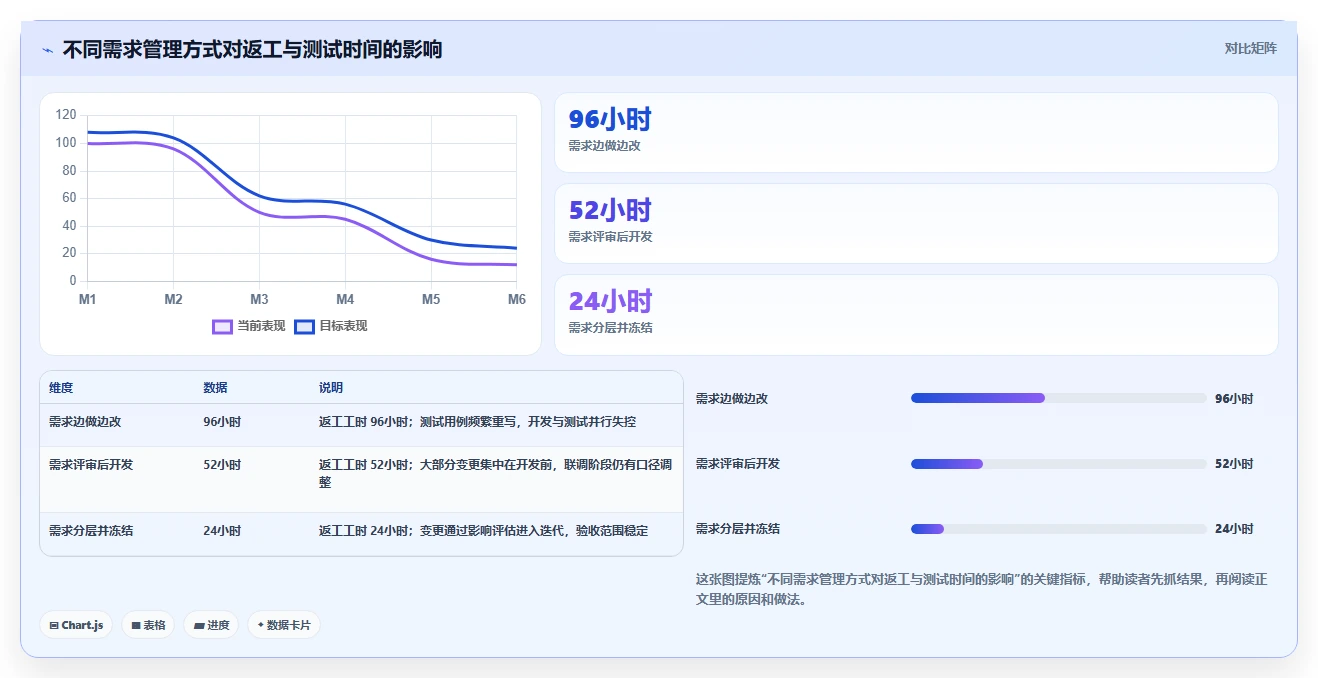
Task: Click the 数据卡片 tag chip
Action: (284, 625)
